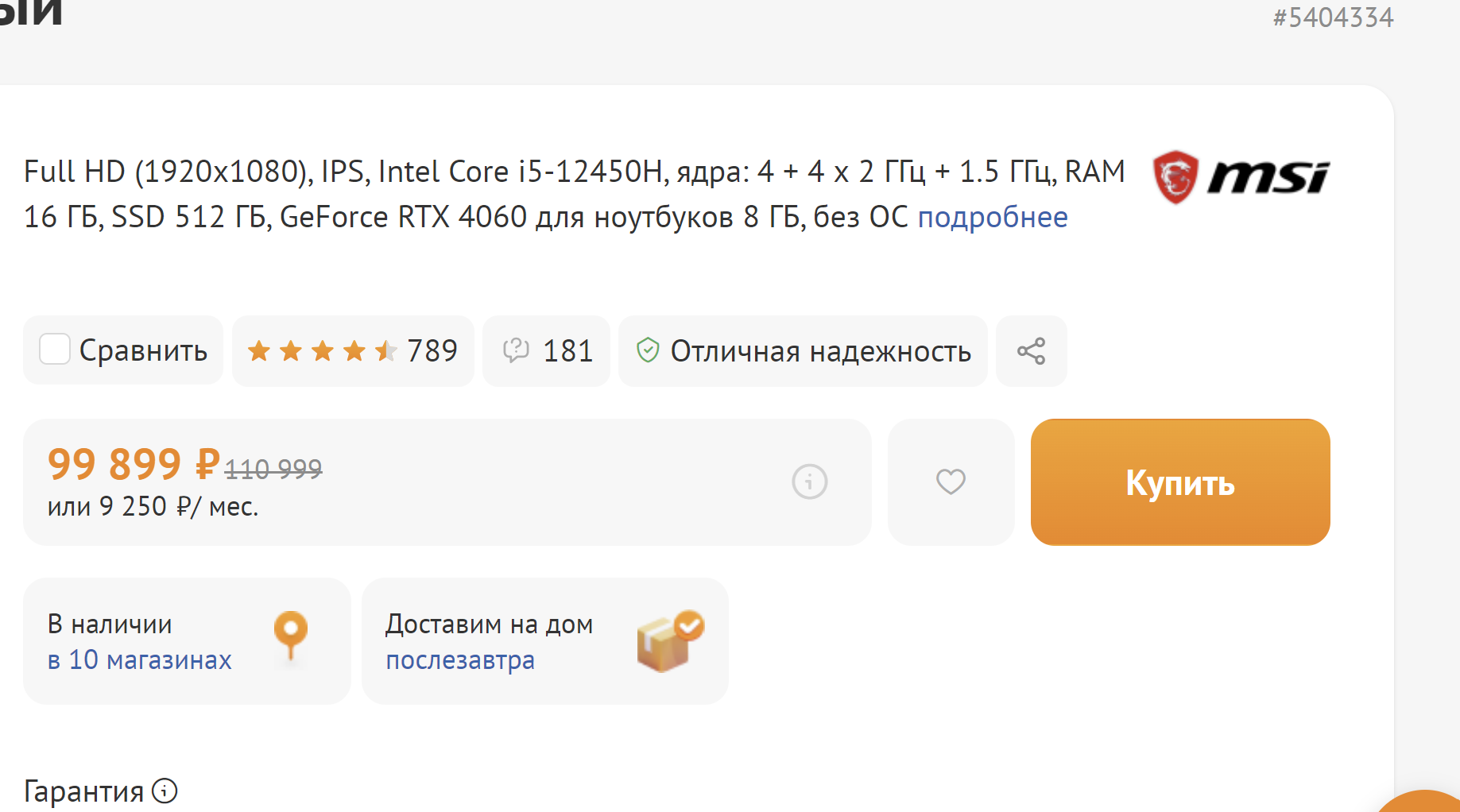Add the laptop to wishlist with the heart icon
The image size is (1460, 812).
click(951, 481)
